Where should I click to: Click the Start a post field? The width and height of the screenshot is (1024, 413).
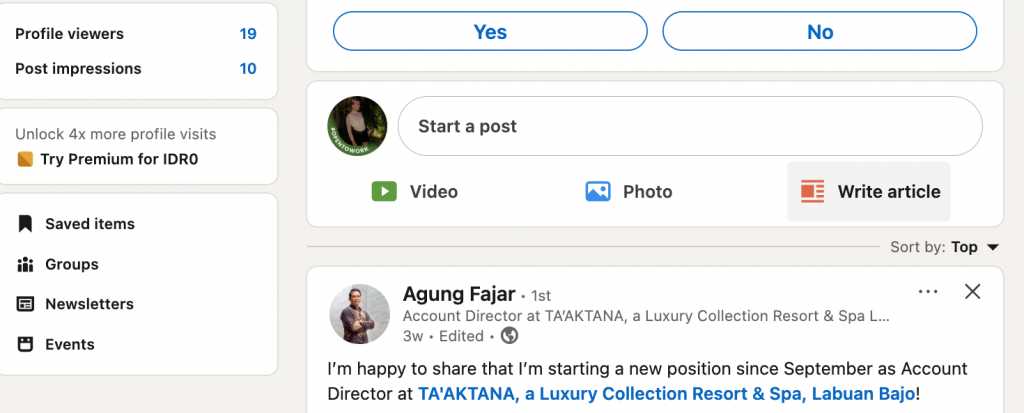coord(690,126)
